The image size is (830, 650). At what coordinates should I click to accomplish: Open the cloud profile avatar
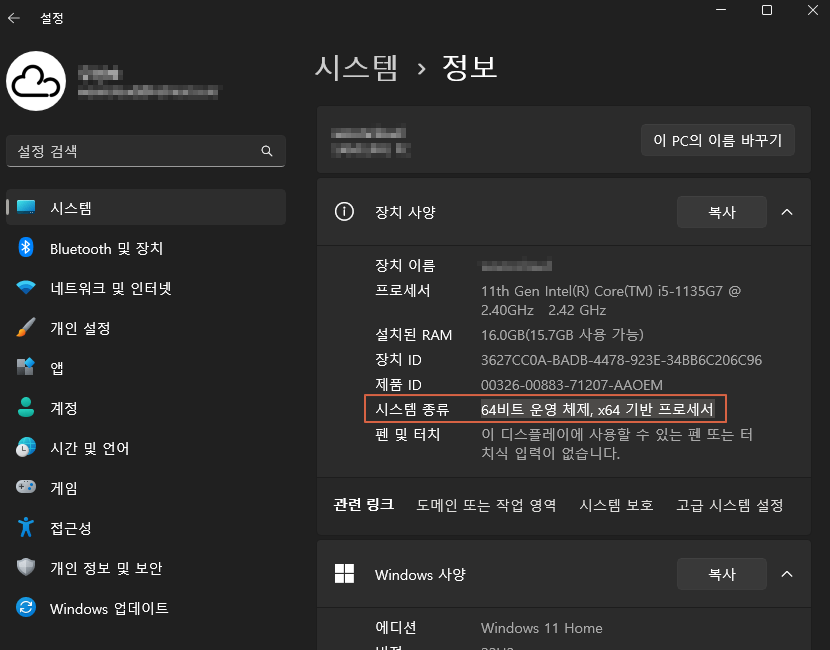(36, 81)
